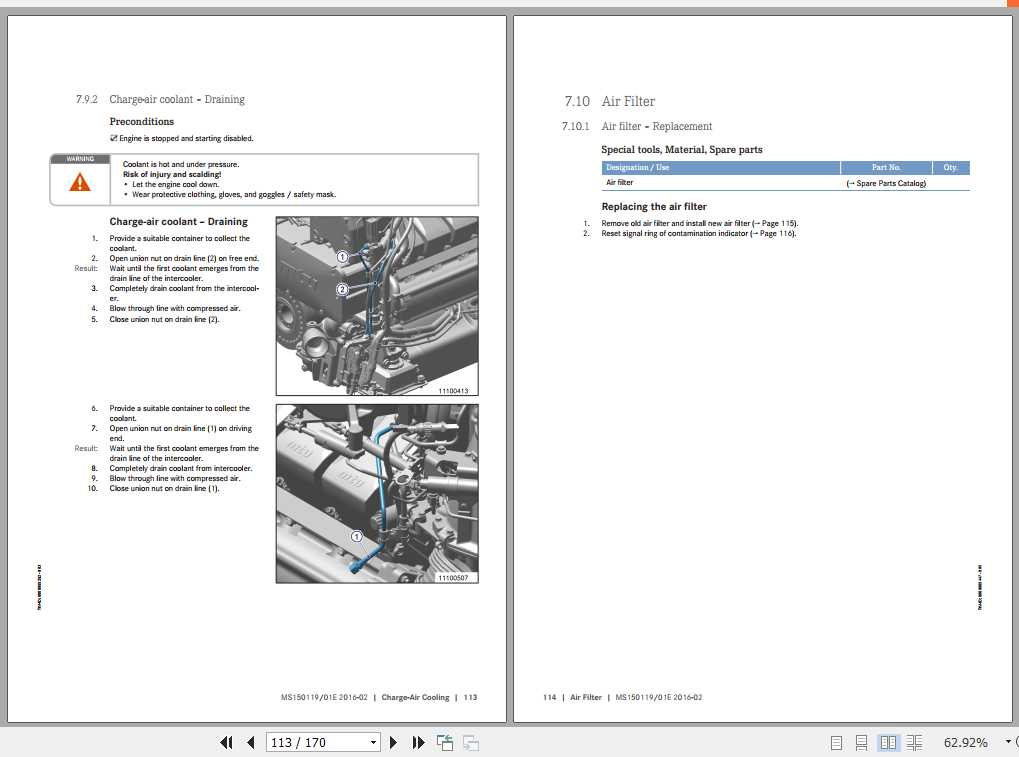
Task: Toggle the 'Engine is stopped and starting disabled' checkbox
Action: (115, 138)
